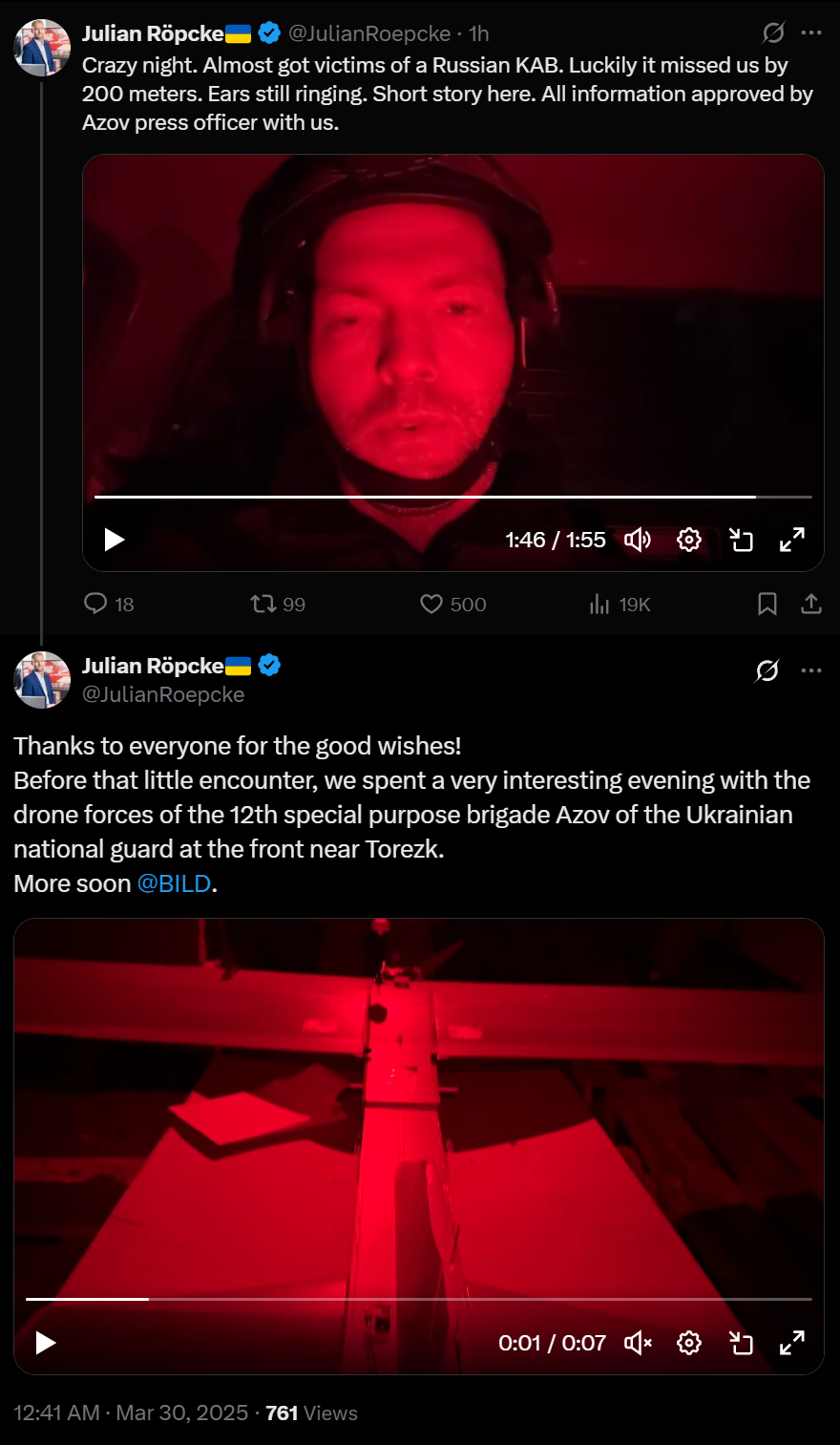Like the tweet showing 500 likes
This screenshot has width=840, height=1445.
pyautogui.click(x=453, y=604)
